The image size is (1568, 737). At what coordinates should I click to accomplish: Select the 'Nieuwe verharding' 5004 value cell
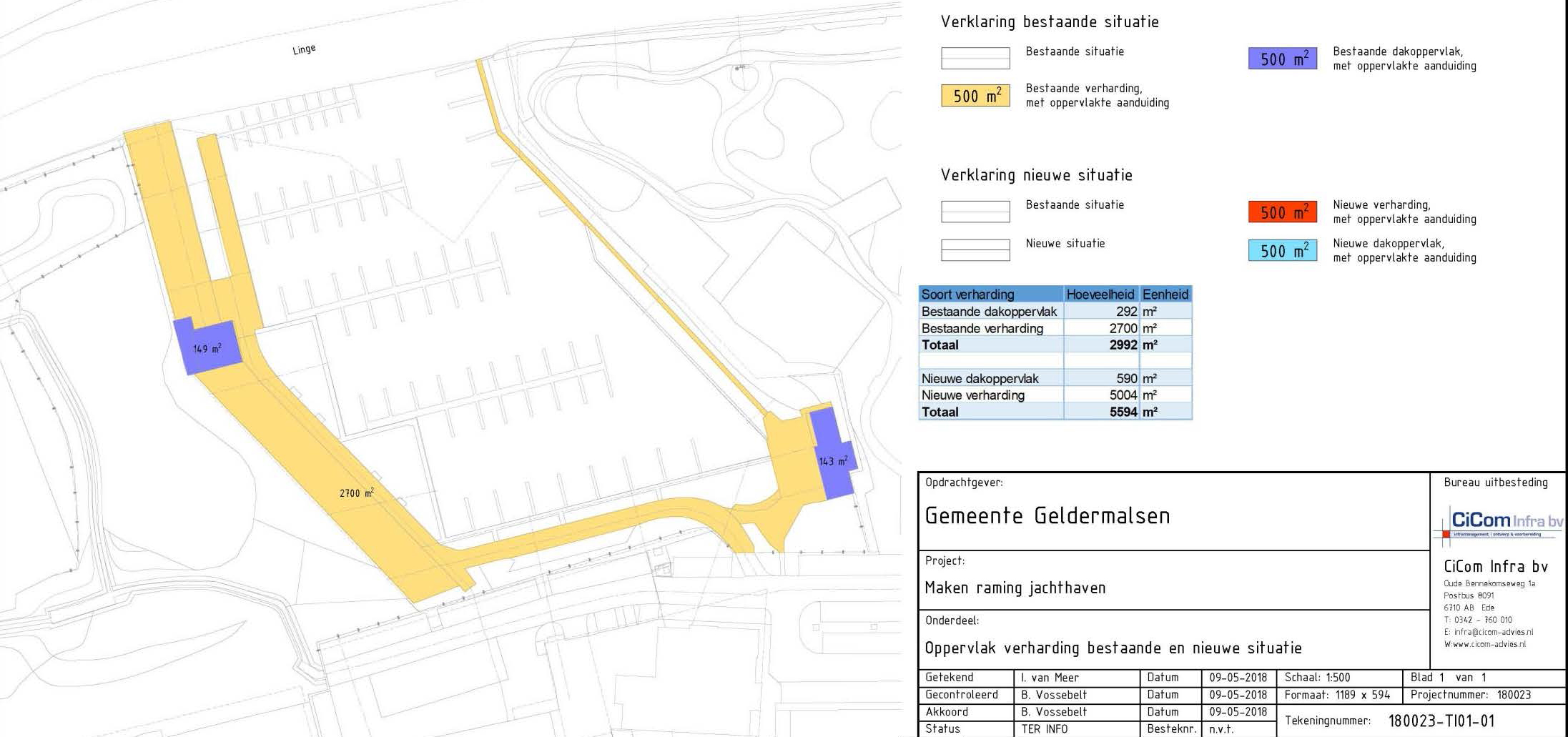click(x=1101, y=395)
